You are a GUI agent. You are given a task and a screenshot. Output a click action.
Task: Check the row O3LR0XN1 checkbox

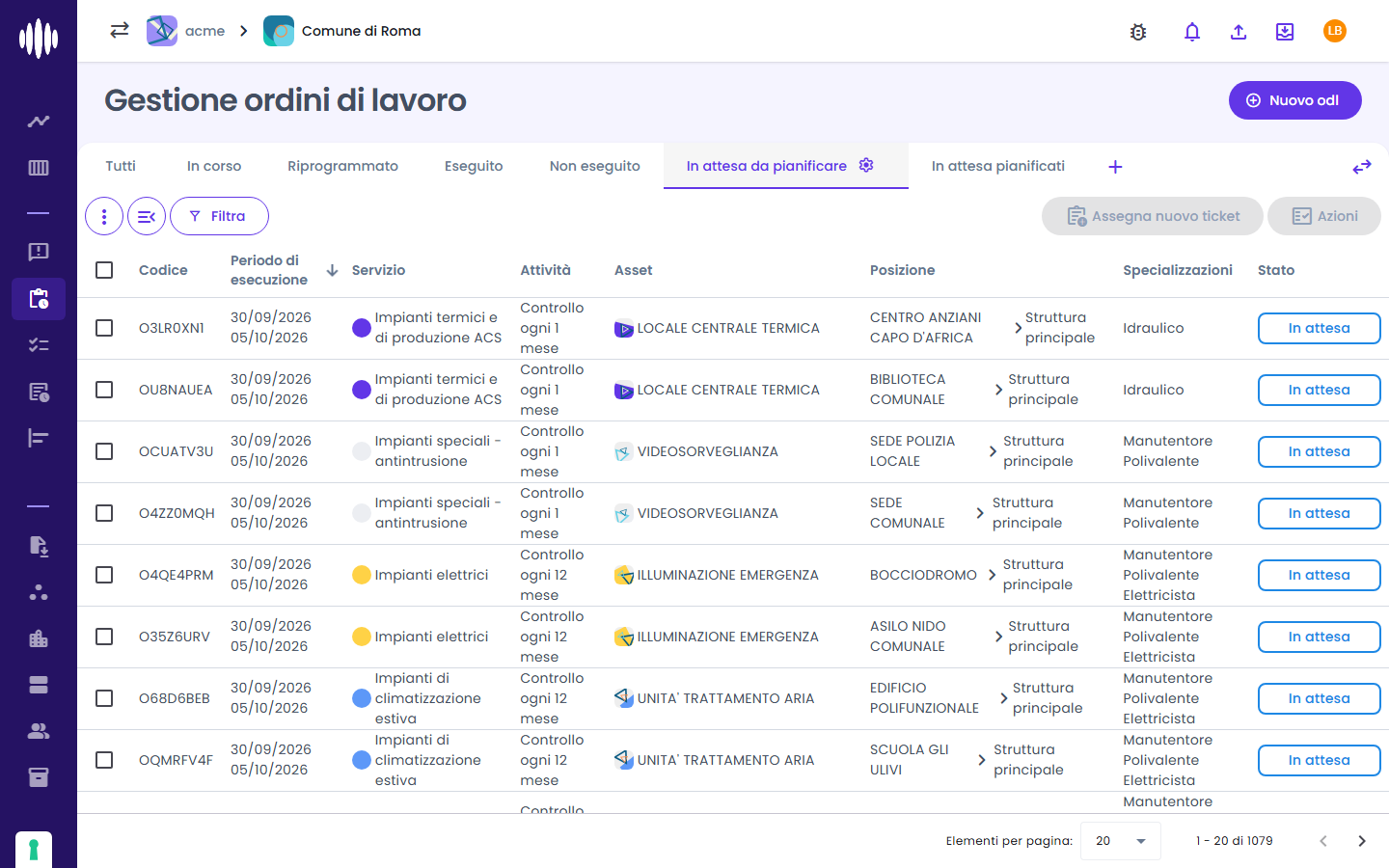[x=104, y=328]
